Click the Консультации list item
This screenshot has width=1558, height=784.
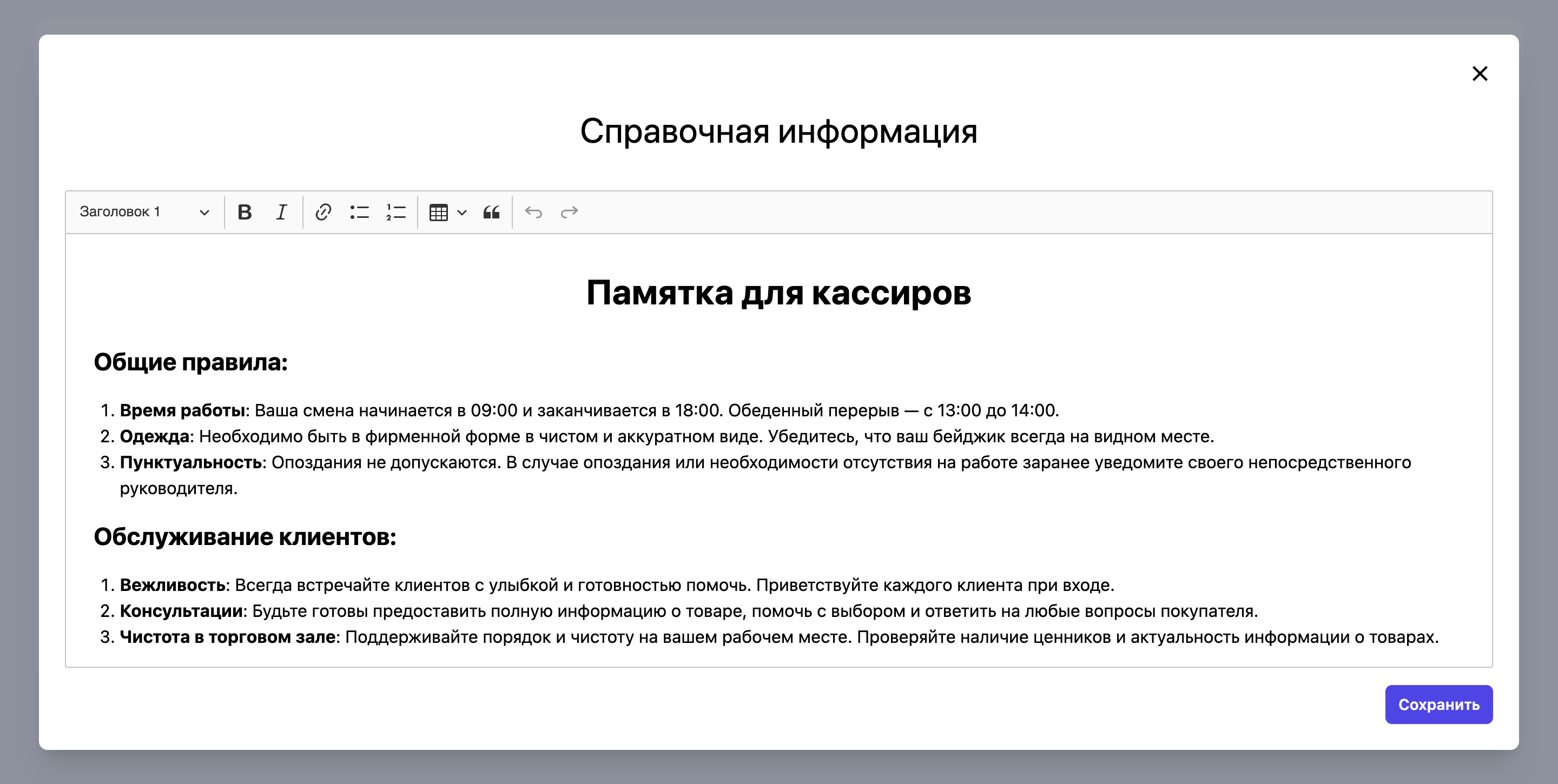181,611
